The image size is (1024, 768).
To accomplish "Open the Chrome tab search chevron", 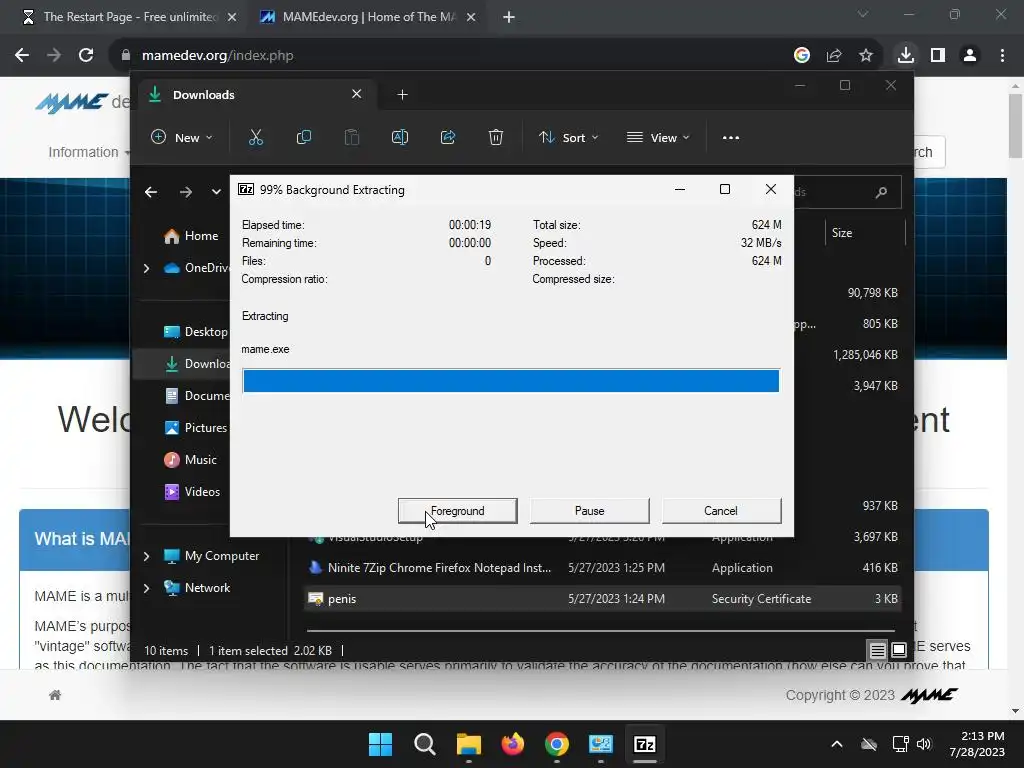I will coord(863,14).
